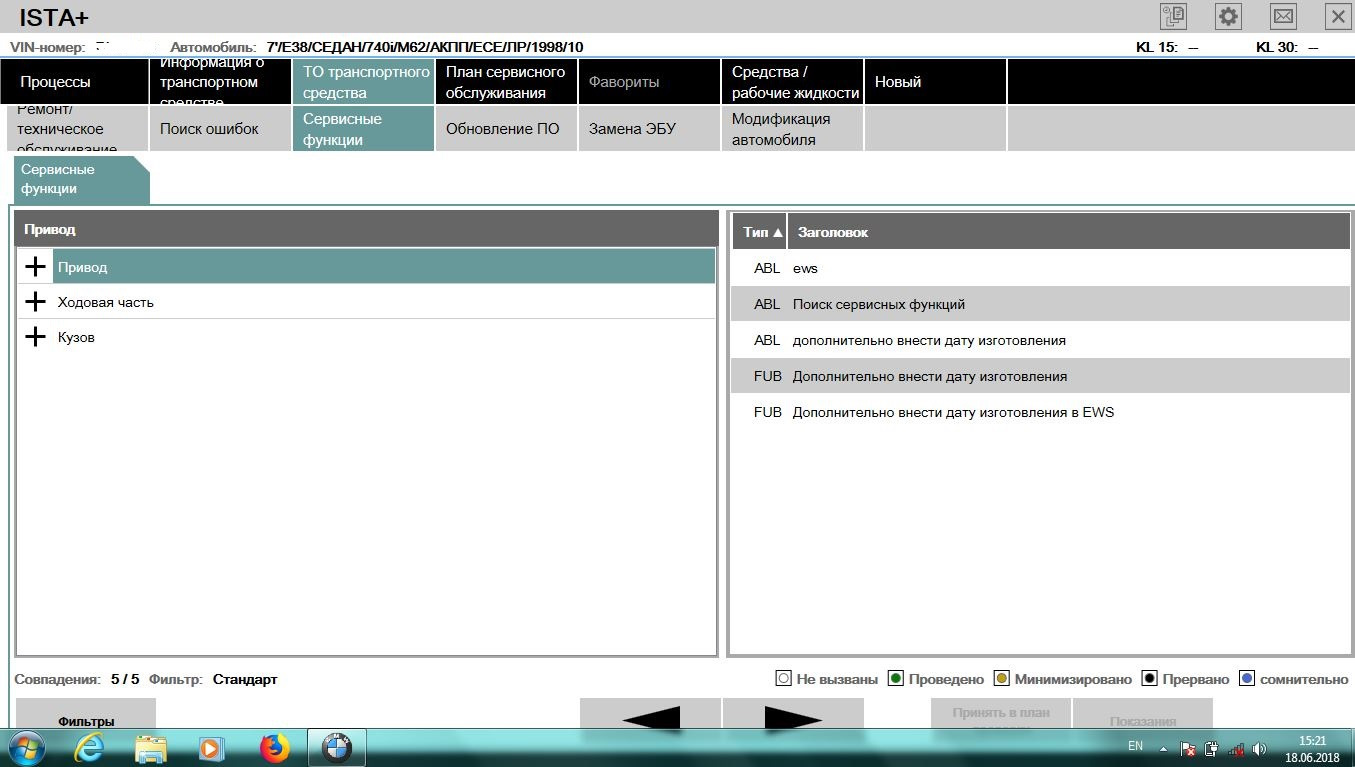Open the Action Center flag tray icon
The height and width of the screenshot is (767, 1355).
1188,748
